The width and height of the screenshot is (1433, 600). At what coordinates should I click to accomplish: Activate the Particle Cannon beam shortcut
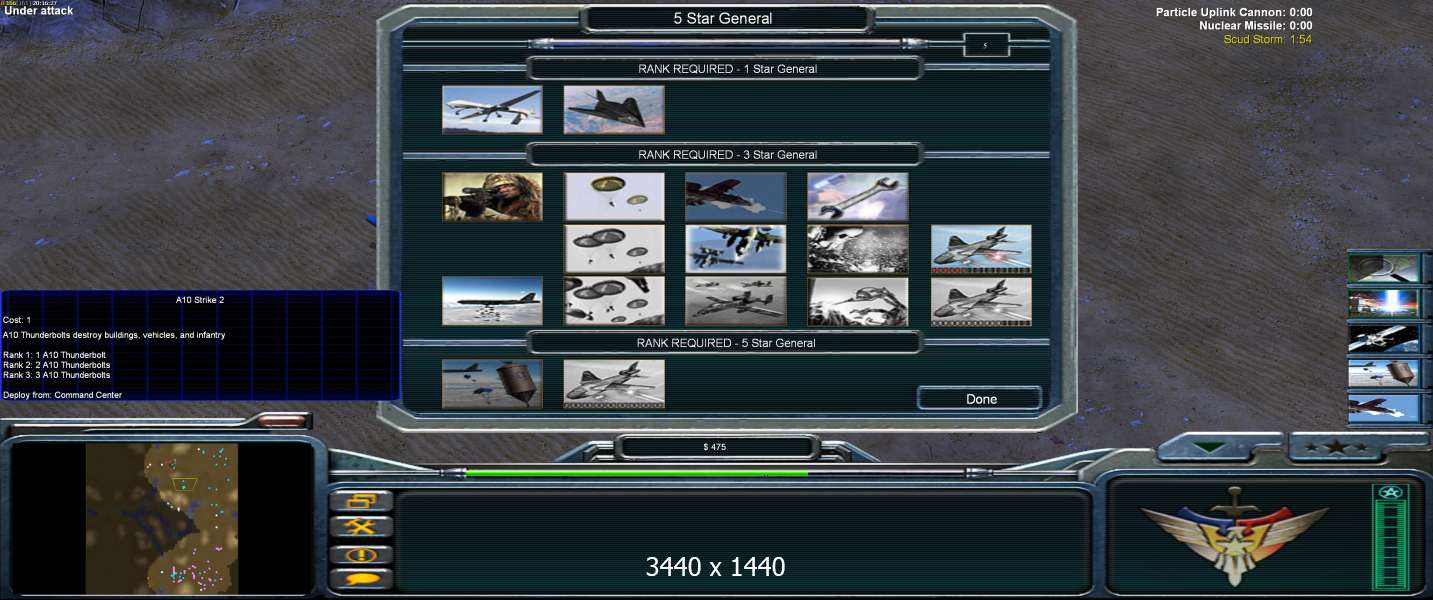[x=1384, y=303]
